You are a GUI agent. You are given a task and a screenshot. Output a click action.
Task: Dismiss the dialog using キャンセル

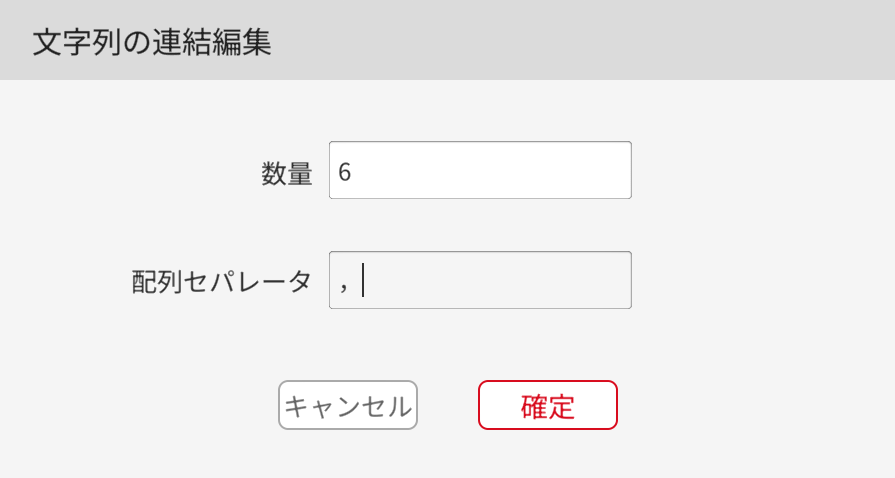348,406
